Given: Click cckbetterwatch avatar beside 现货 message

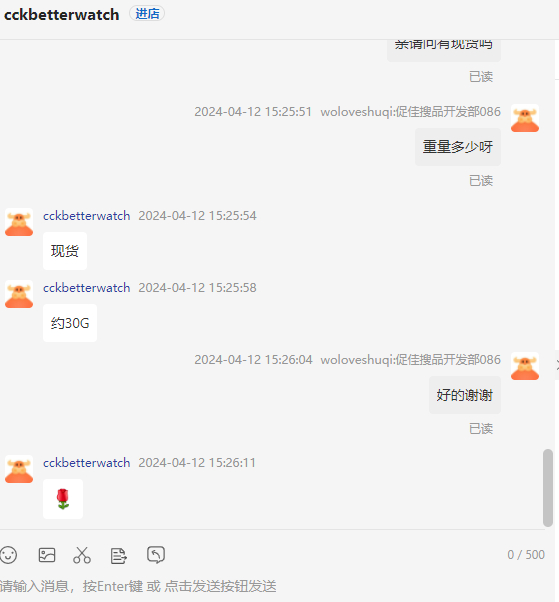Looking at the screenshot, I should [x=19, y=222].
